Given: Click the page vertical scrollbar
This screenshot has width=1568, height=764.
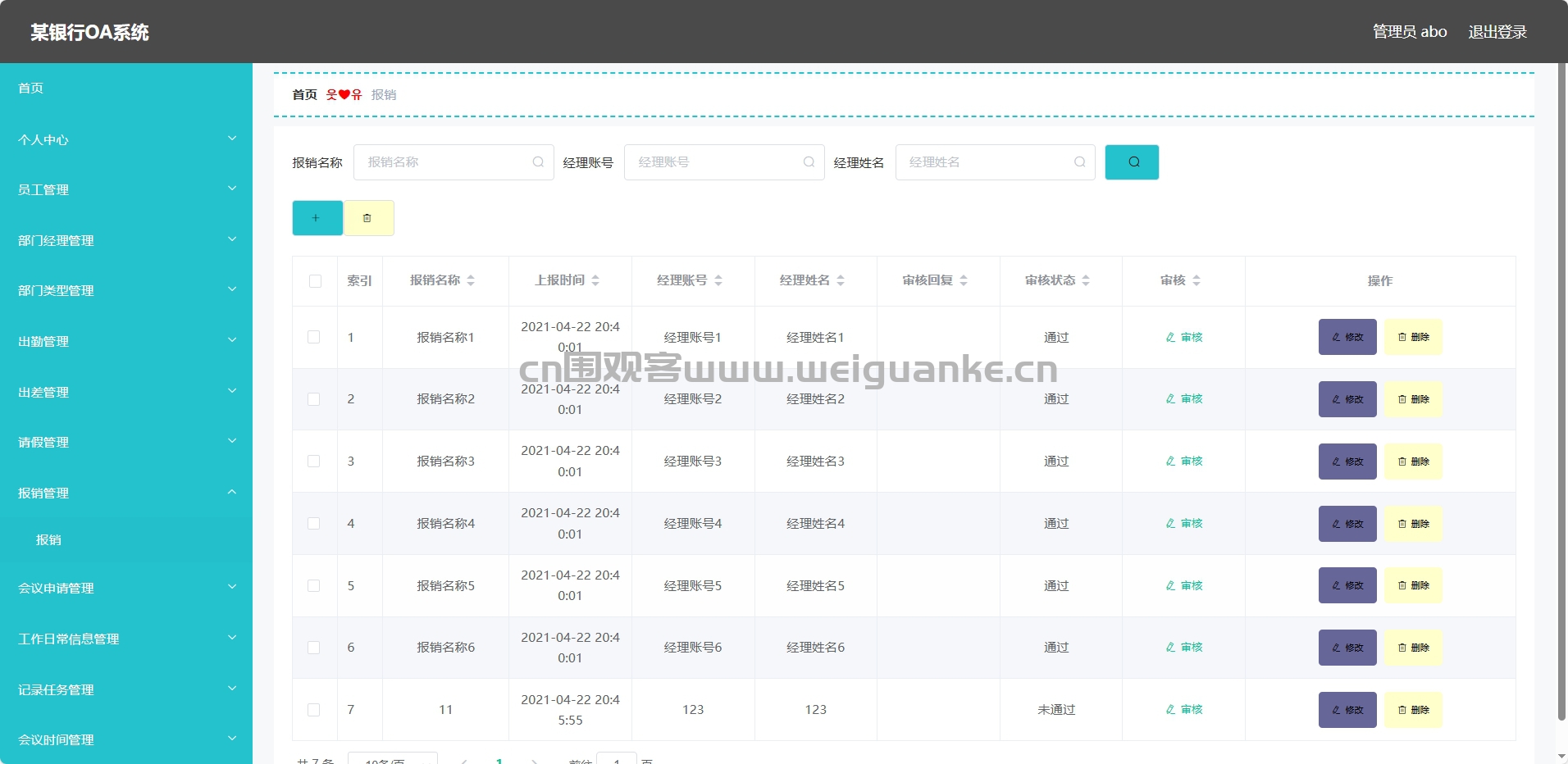Looking at the screenshot, I should [1561, 393].
